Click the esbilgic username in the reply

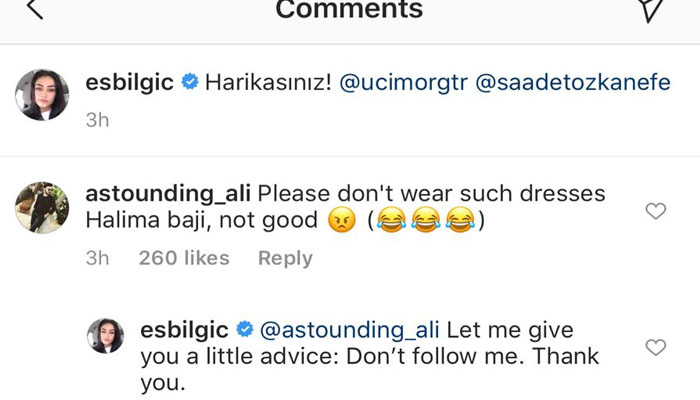point(184,328)
